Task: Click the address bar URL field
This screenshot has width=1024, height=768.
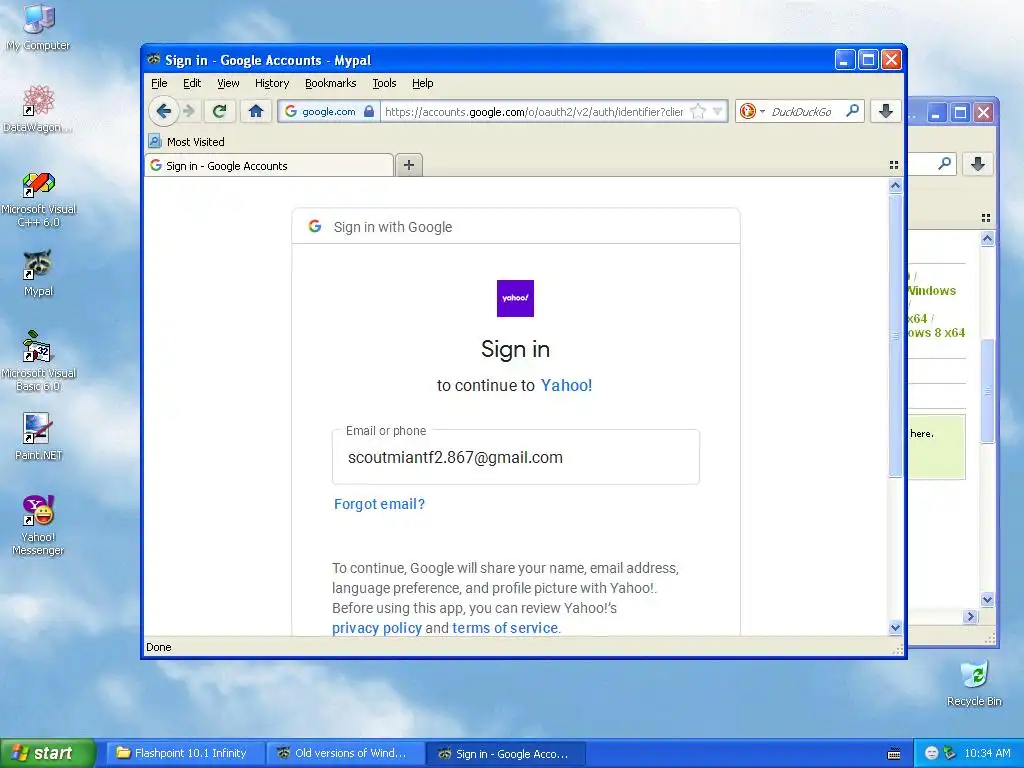Action: pos(534,112)
